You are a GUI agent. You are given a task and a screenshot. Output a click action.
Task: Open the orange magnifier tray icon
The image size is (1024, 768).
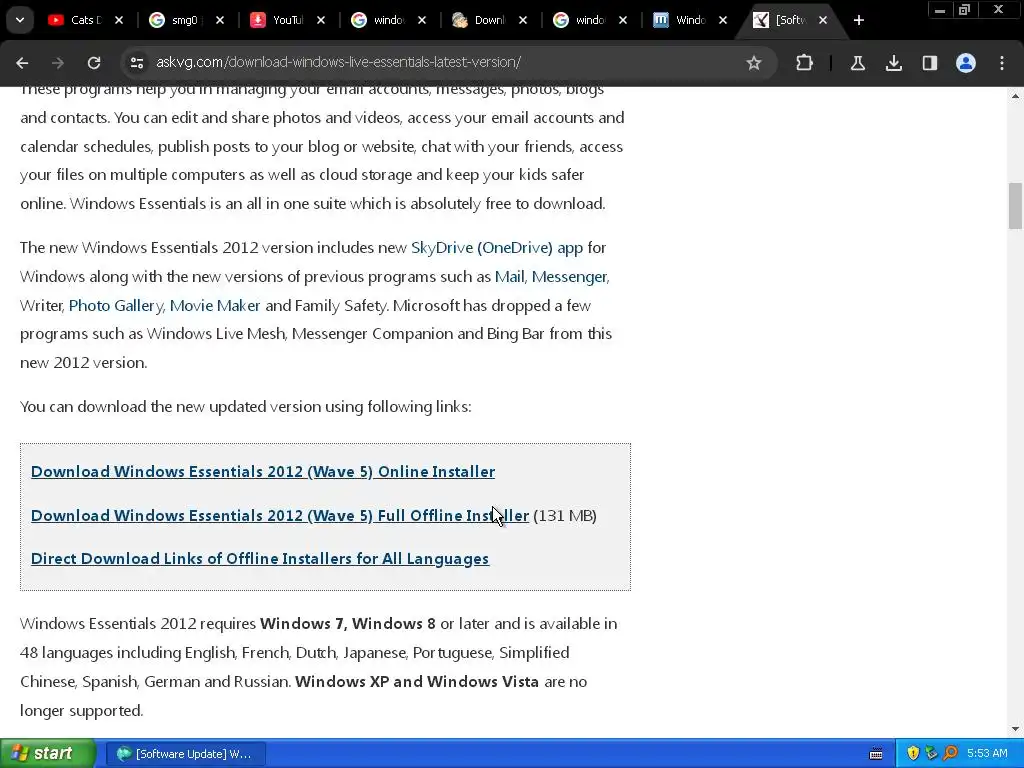click(950, 754)
